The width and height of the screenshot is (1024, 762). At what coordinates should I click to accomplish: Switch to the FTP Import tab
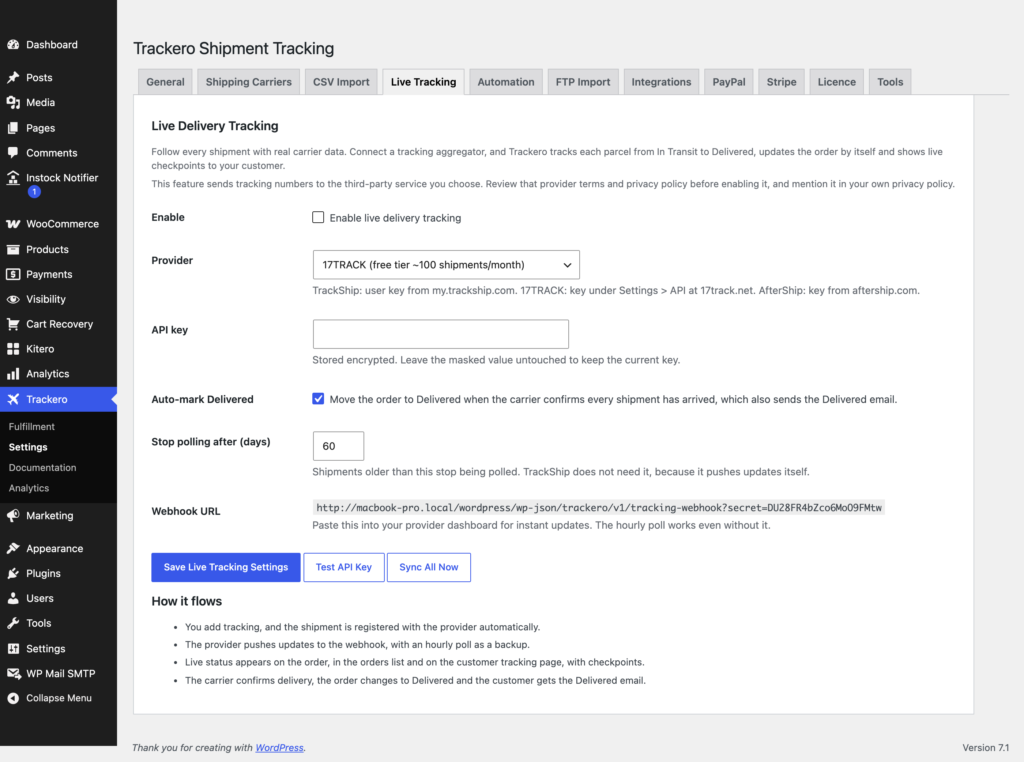tap(583, 82)
